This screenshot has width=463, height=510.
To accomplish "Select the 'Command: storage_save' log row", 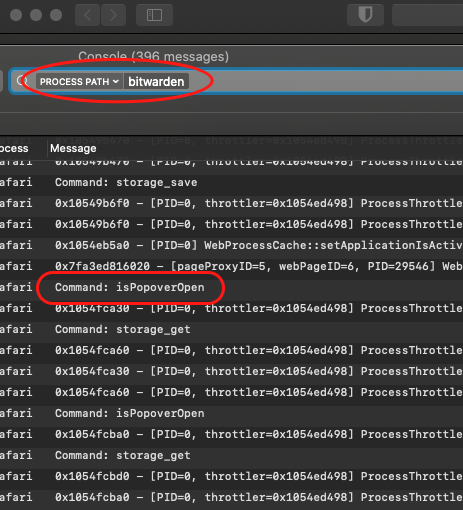I will (x=231, y=182).
